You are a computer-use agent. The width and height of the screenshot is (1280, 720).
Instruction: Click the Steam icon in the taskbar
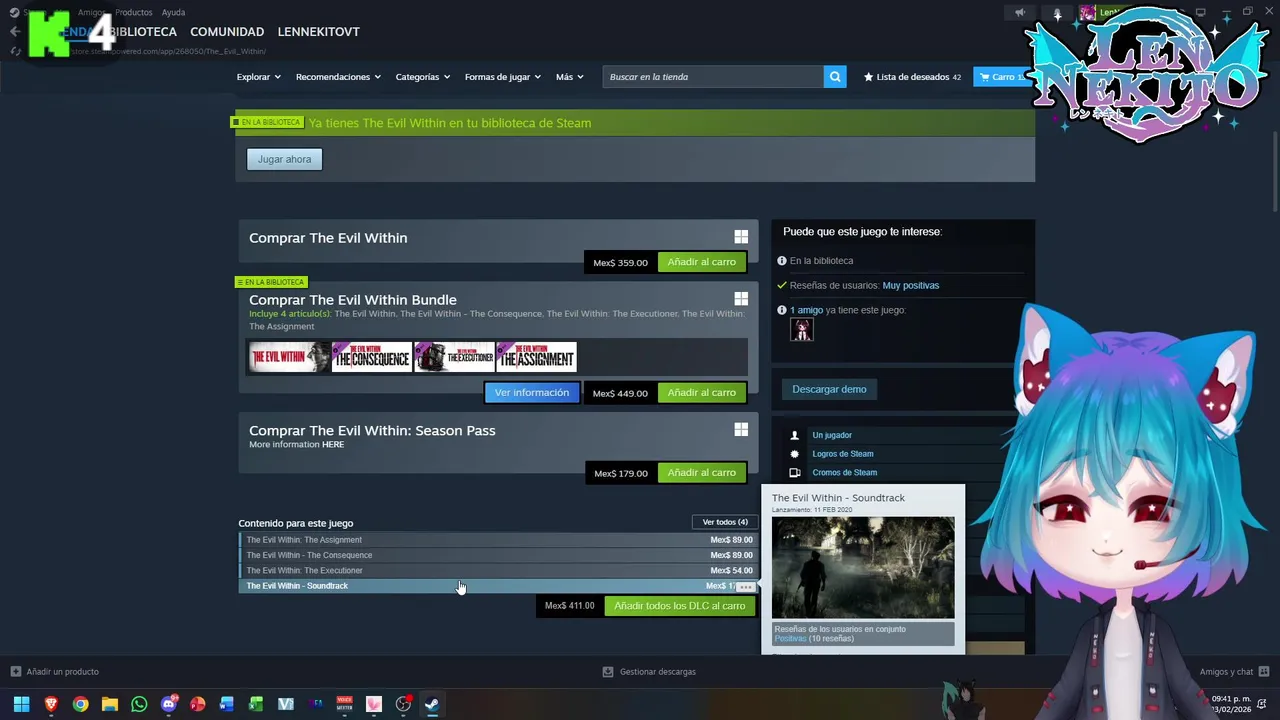(432, 704)
